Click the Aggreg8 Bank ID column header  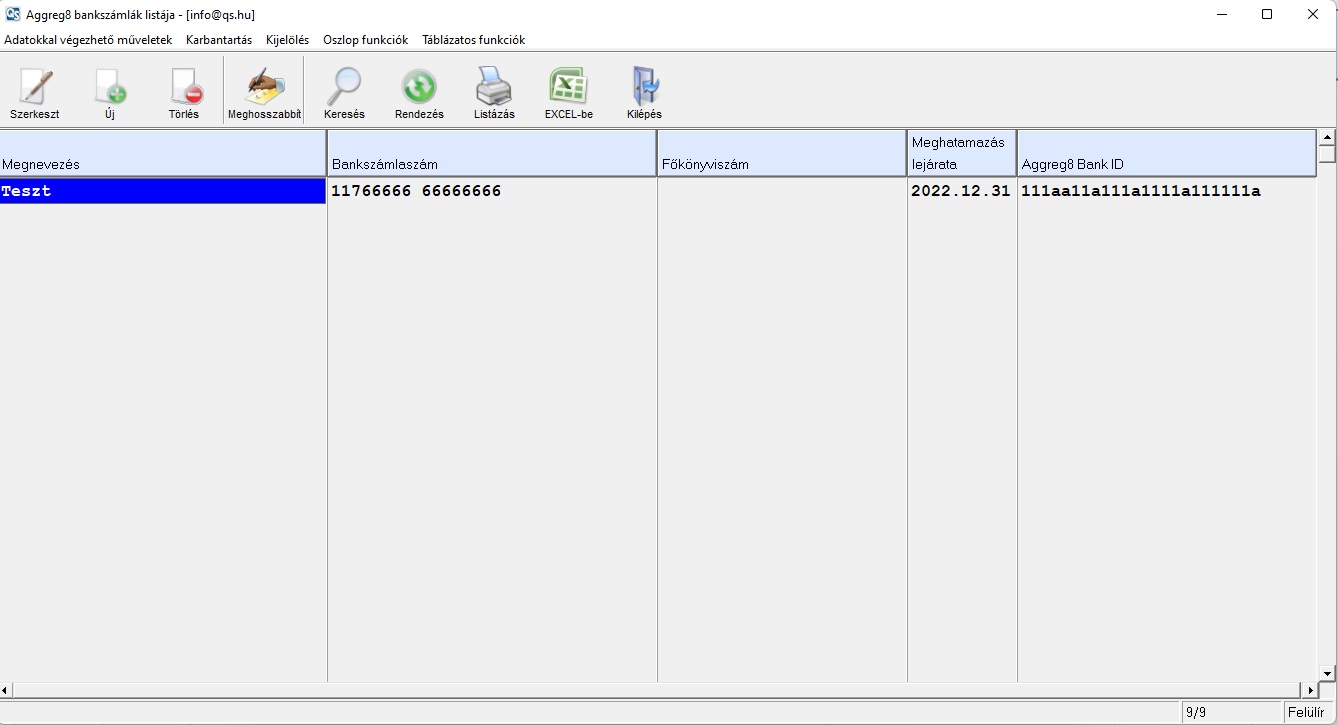(1166, 154)
